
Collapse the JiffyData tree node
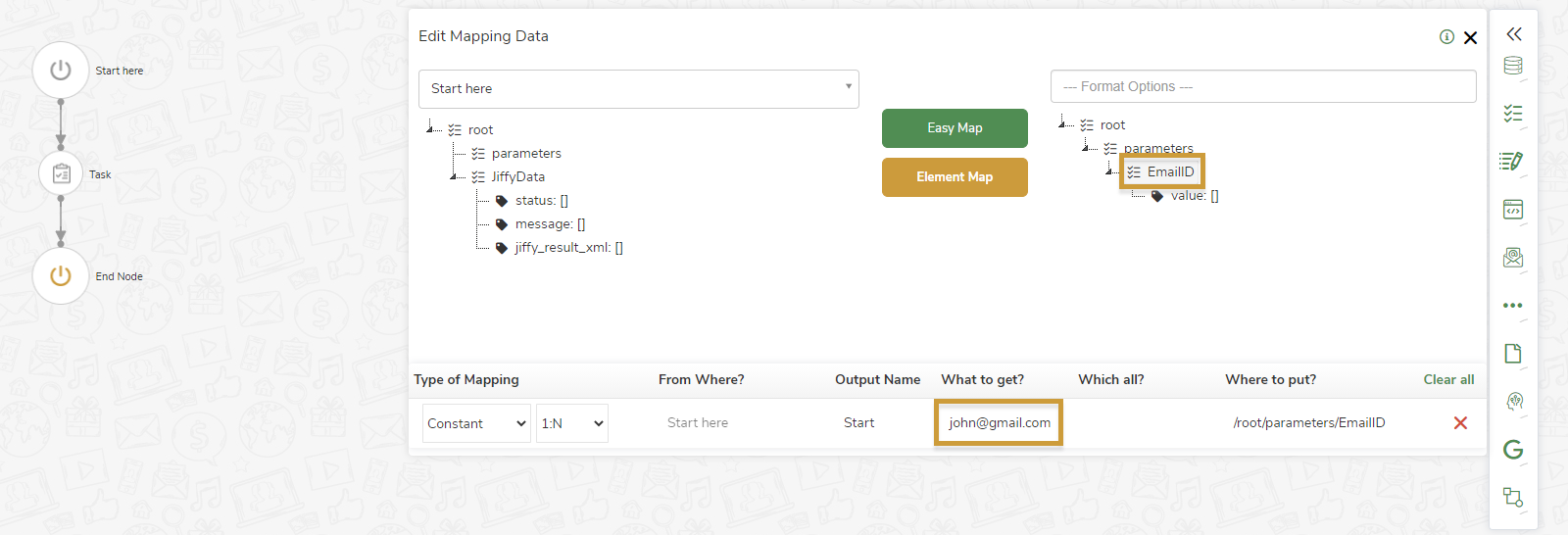click(454, 176)
